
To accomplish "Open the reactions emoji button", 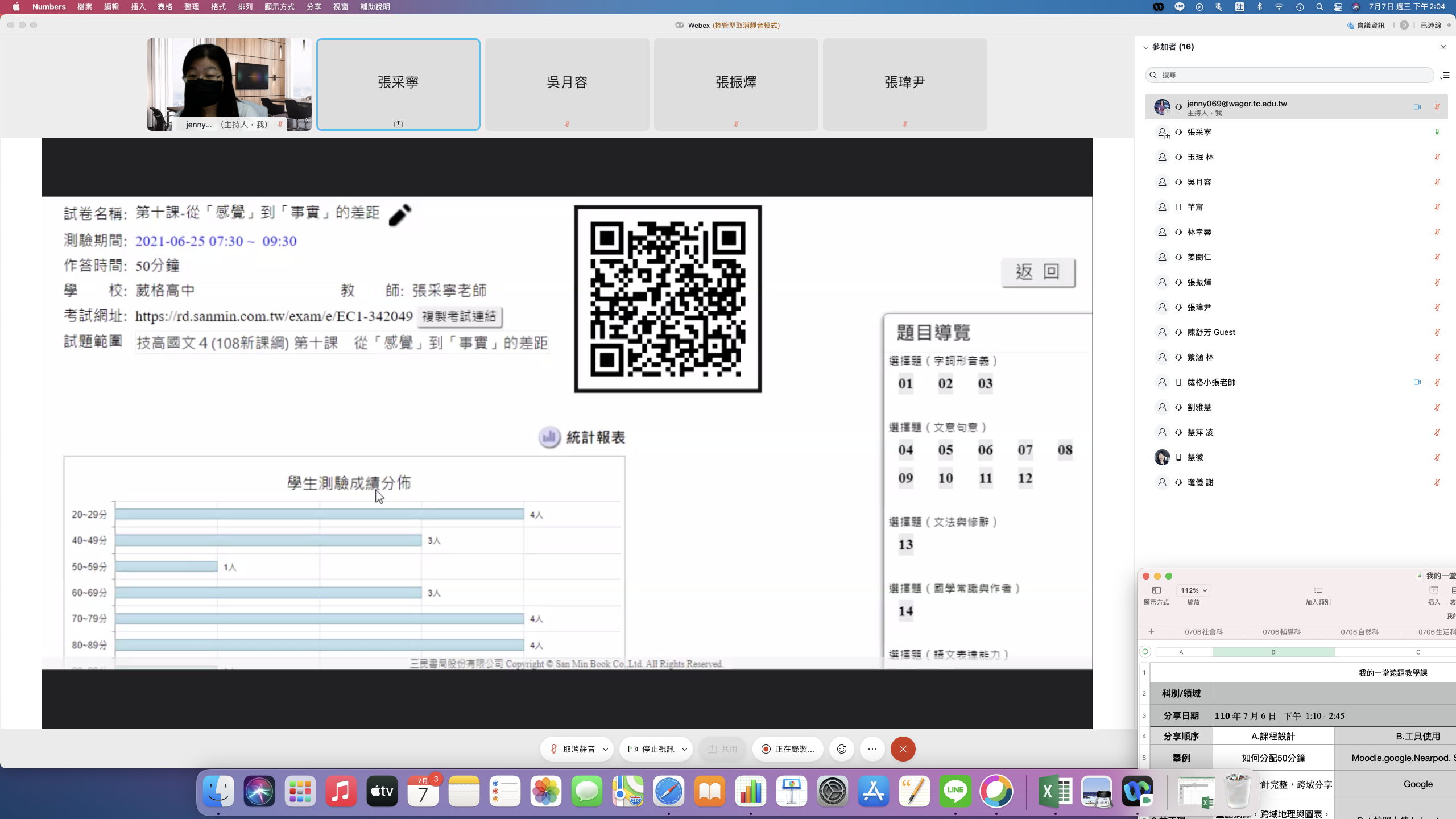I will click(842, 749).
